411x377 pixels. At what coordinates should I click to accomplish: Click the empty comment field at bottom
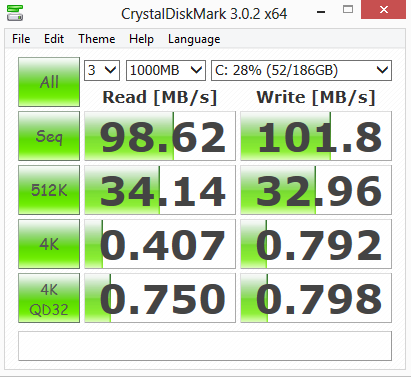click(x=205, y=346)
